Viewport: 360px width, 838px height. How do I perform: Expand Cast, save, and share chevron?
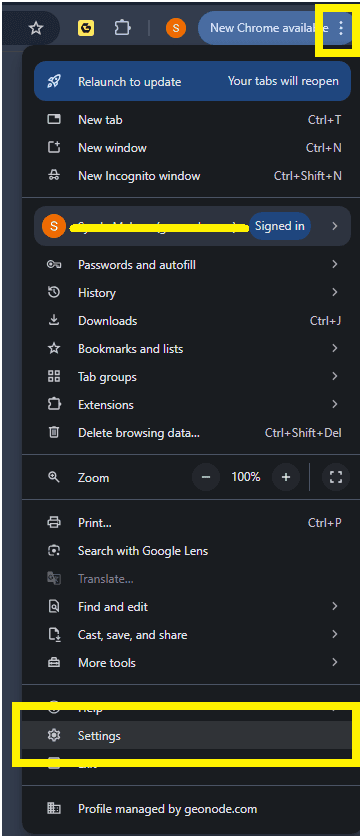[334, 634]
